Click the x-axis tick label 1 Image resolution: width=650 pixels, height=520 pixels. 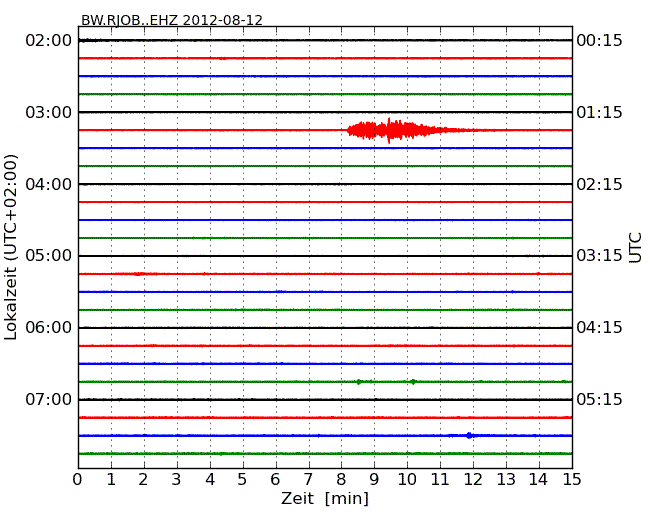coord(111,479)
